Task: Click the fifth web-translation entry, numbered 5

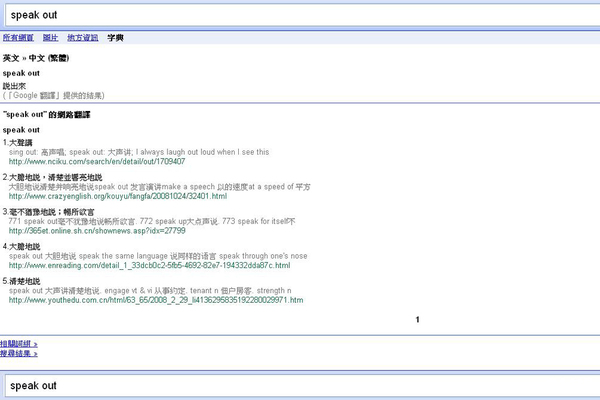Action: pos(21,281)
